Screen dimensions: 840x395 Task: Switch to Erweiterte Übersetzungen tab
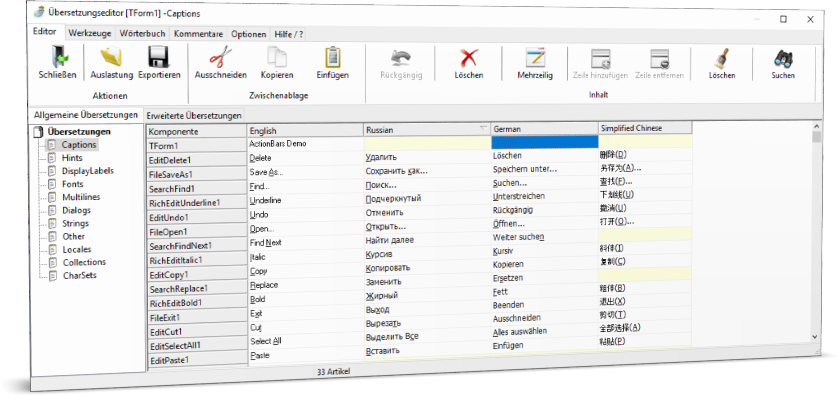pyautogui.click(x=194, y=115)
